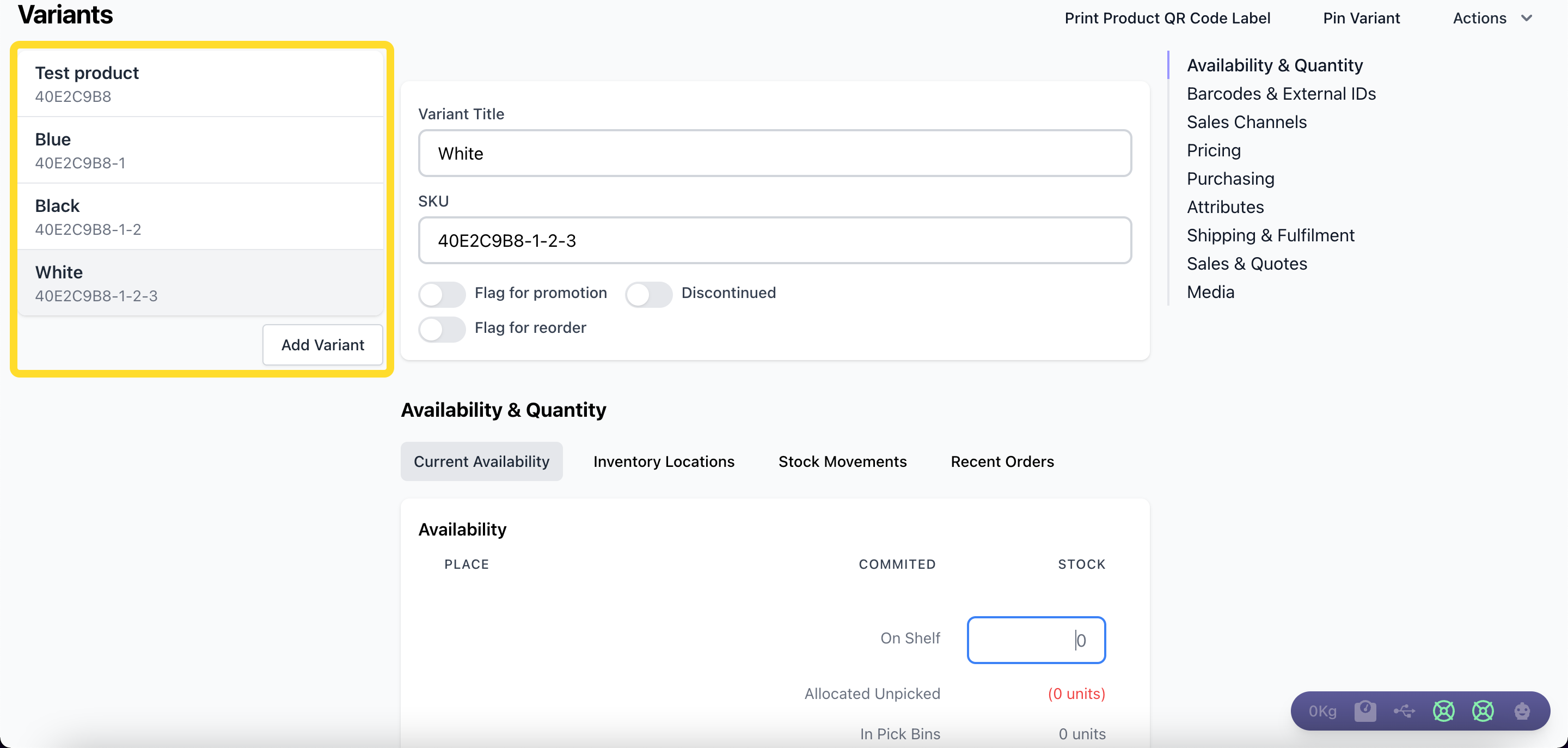Click the USB connection icon
The width and height of the screenshot is (1568, 748).
click(1404, 711)
